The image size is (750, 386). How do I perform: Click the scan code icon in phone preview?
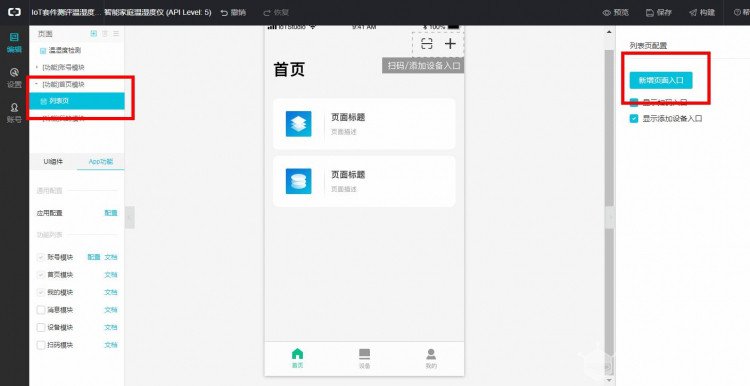click(x=426, y=44)
